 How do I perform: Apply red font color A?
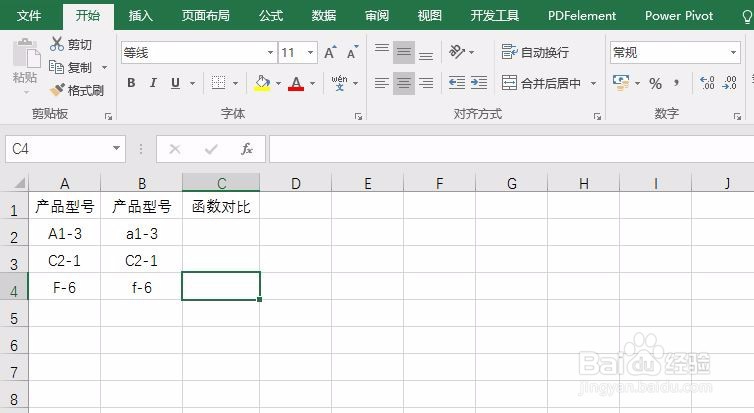(296, 83)
